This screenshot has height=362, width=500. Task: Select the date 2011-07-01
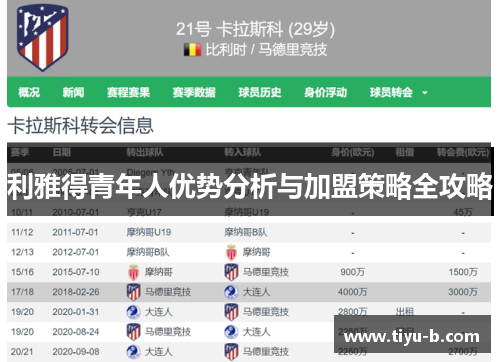click(x=75, y=232)
